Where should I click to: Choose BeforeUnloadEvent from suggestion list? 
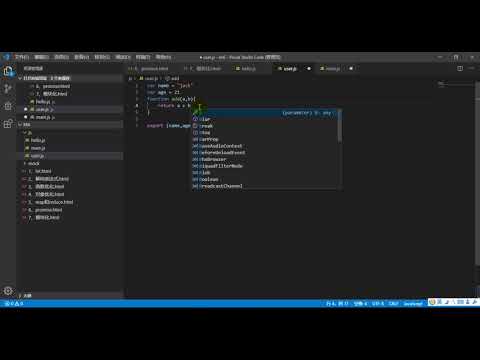pyautogui.click(x=265, y=153)
